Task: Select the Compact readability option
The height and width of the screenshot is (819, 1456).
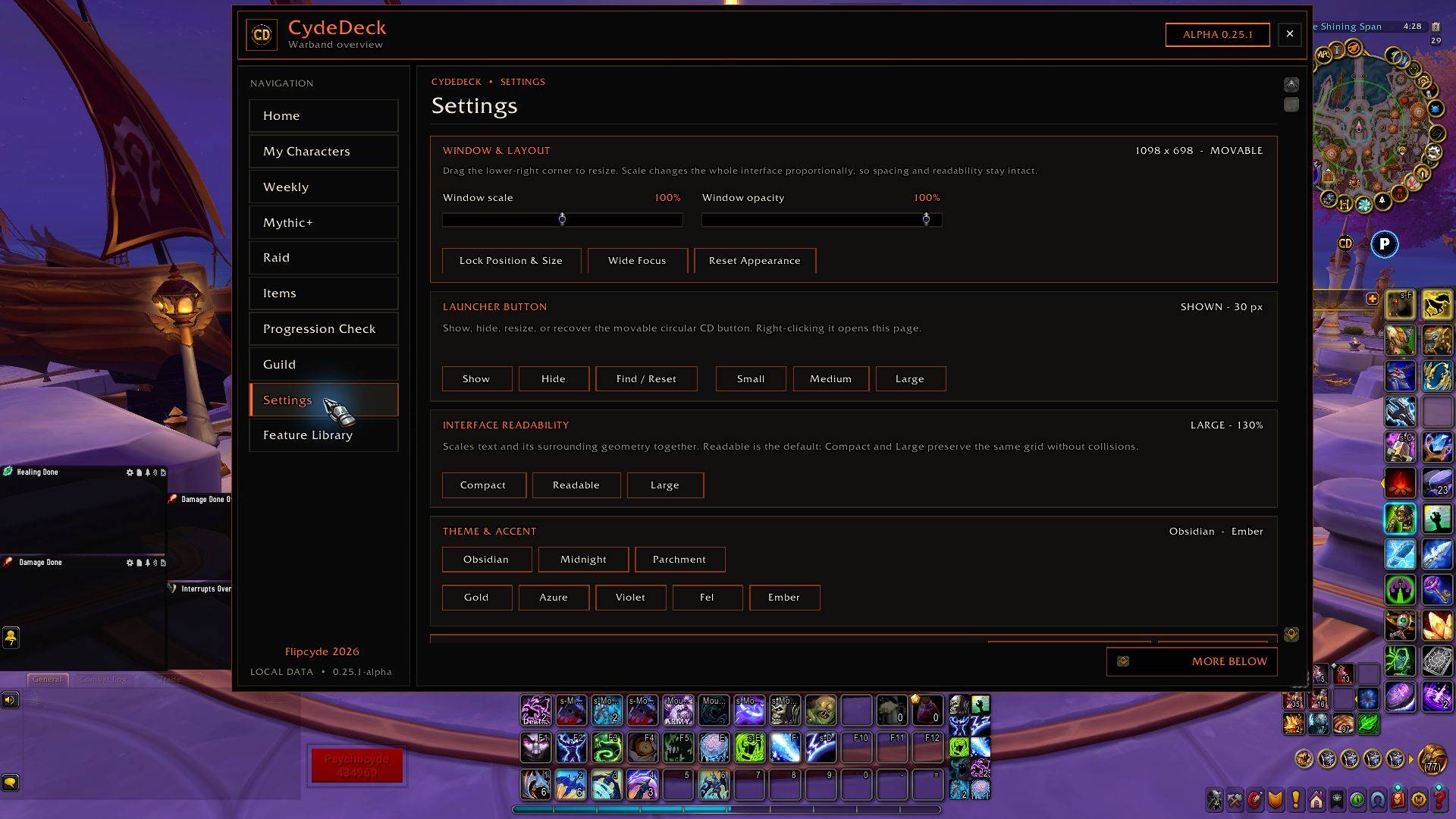Action: tap(483, 485)
